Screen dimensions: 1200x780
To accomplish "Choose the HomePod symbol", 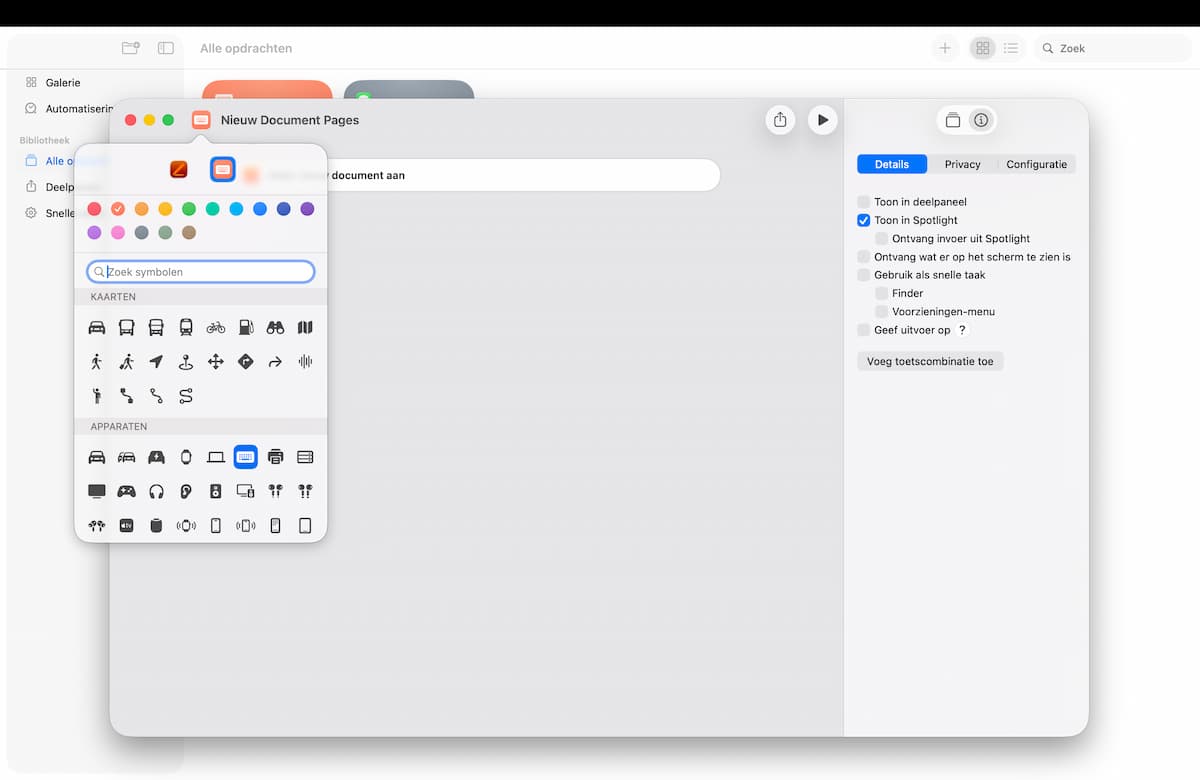I will click(x=156, y=525).
